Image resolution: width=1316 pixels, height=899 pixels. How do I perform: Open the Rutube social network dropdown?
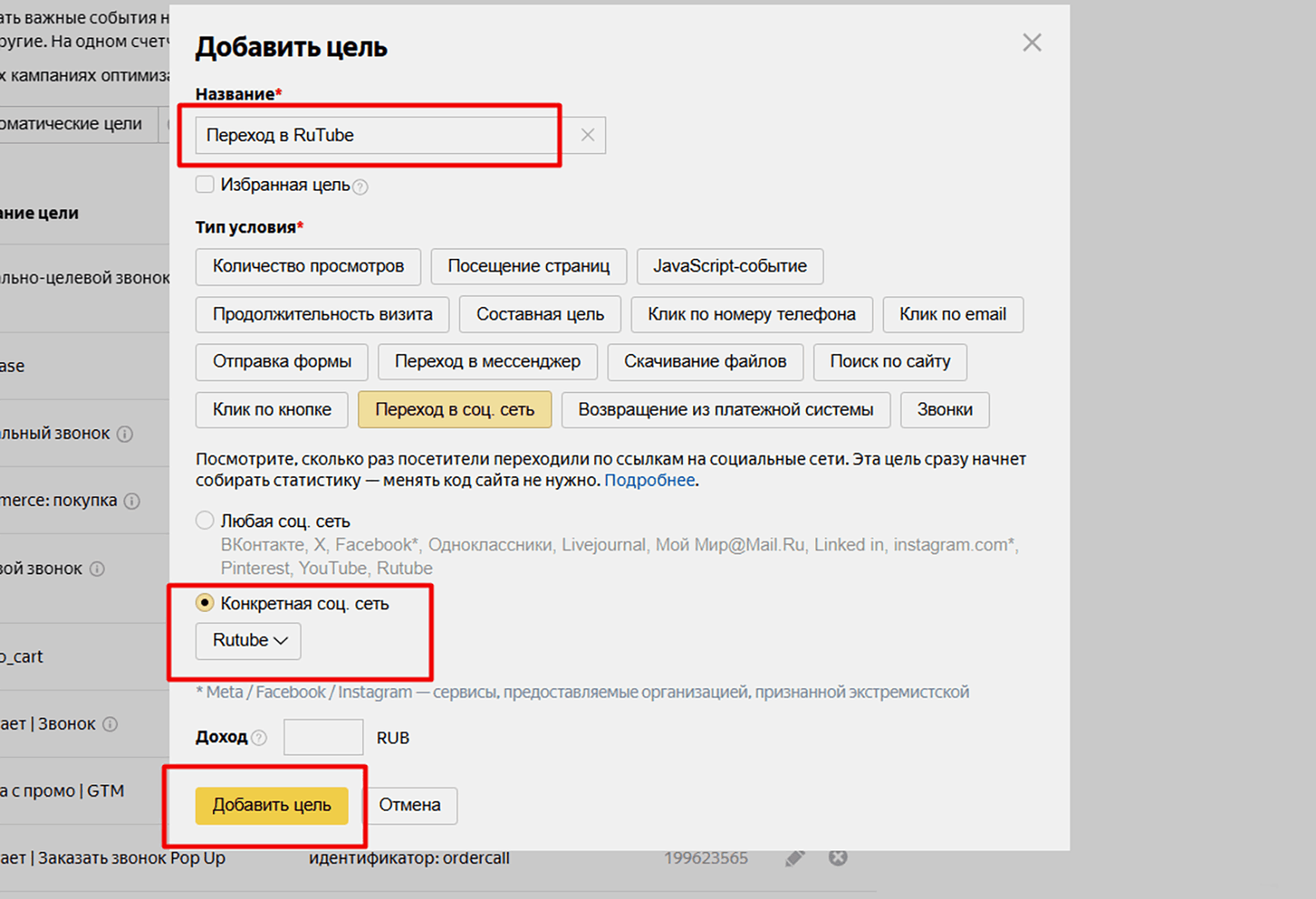pos(249,641)
